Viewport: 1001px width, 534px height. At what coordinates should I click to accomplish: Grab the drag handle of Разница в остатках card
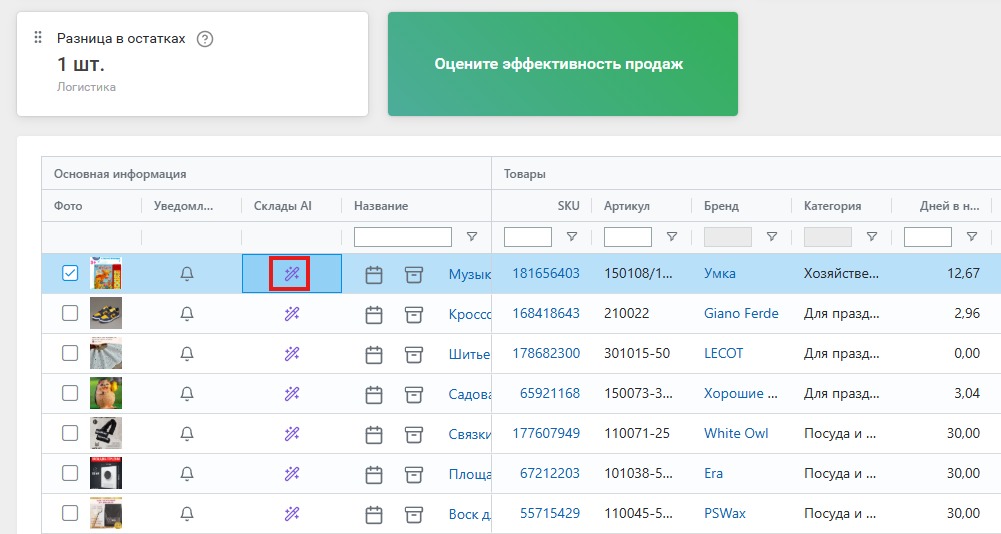(38, 37)
